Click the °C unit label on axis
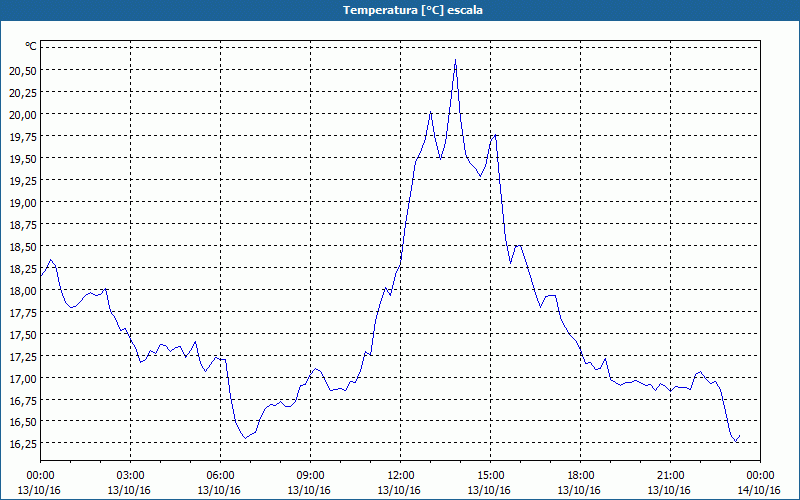The image size is (800, 500). pos(31,46)
